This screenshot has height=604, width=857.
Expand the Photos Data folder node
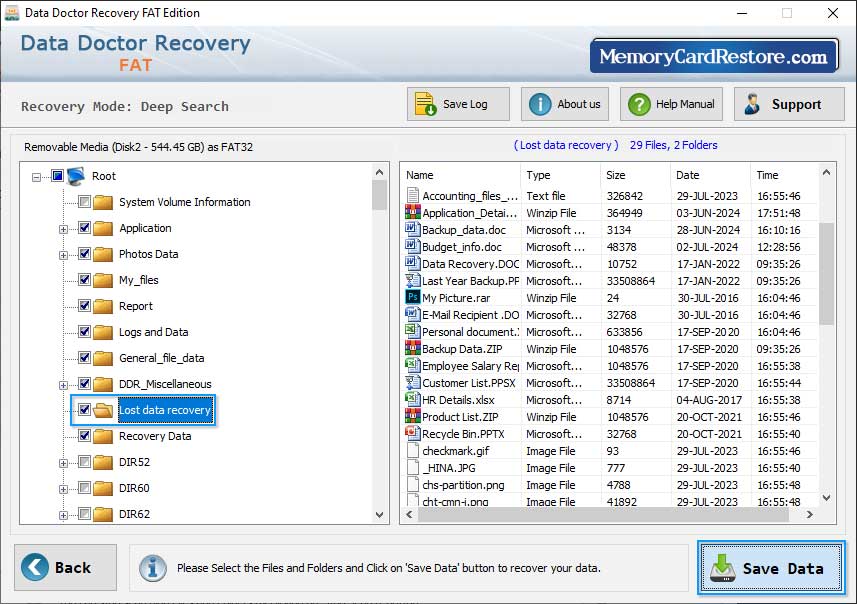[x=63, y=255]
